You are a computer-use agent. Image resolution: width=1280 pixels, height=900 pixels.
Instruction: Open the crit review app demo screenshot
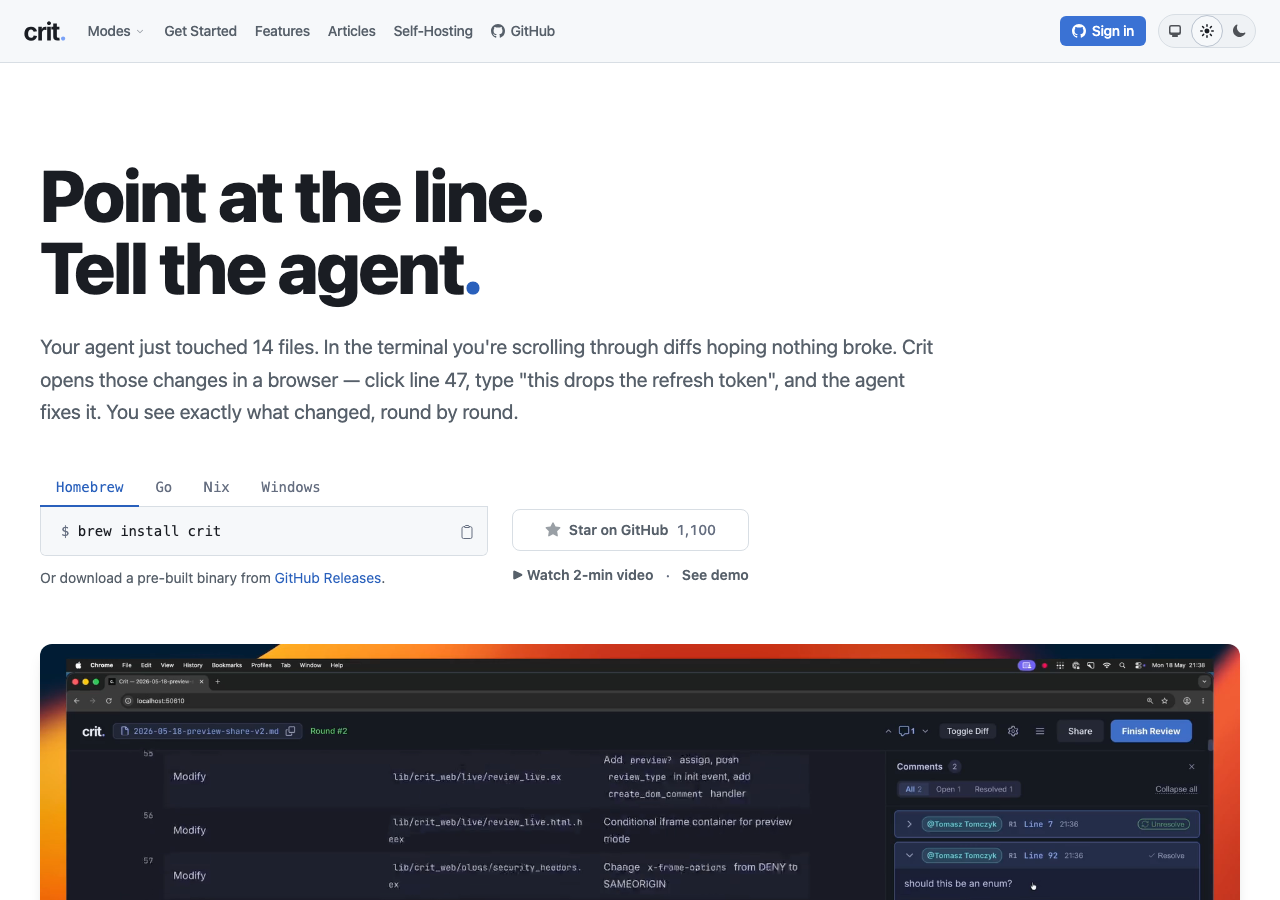[640, 772]
